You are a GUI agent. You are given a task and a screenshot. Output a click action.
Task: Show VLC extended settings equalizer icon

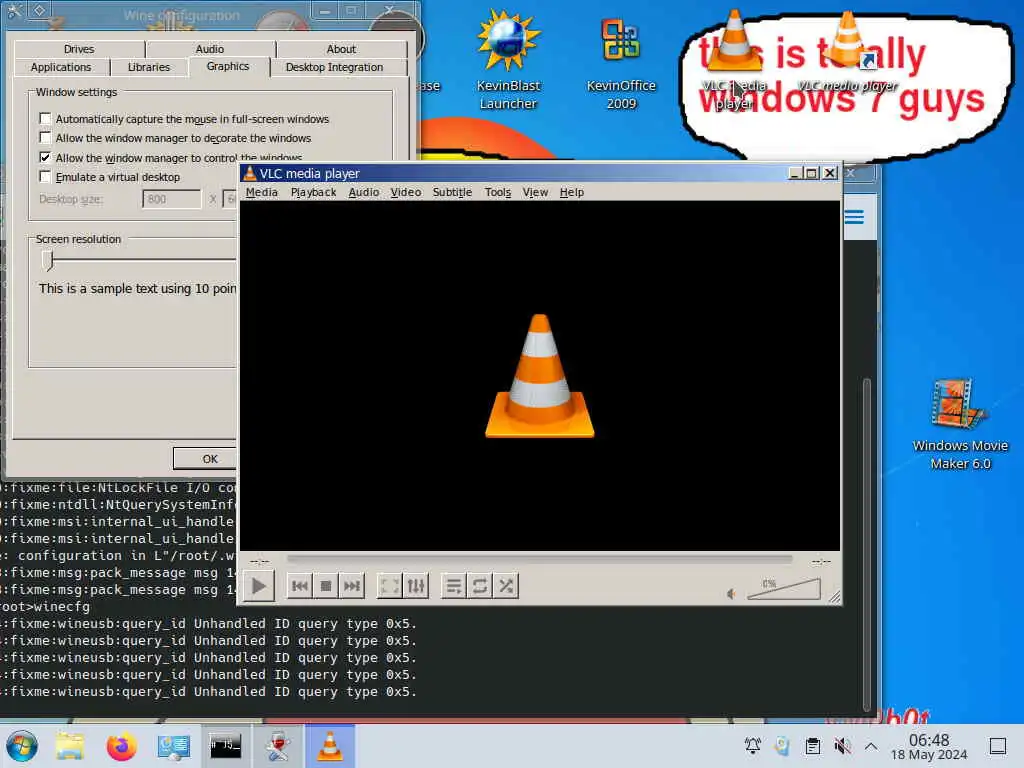(416, 586)
